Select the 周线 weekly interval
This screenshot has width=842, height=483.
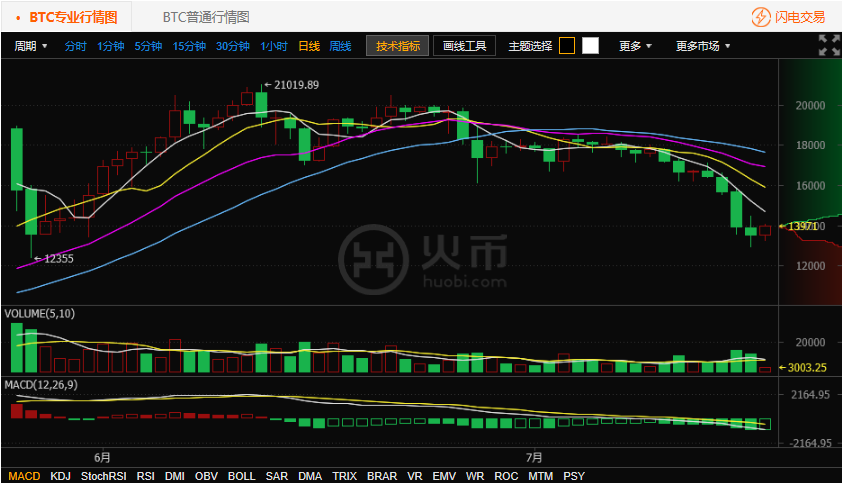coord(340,46)
